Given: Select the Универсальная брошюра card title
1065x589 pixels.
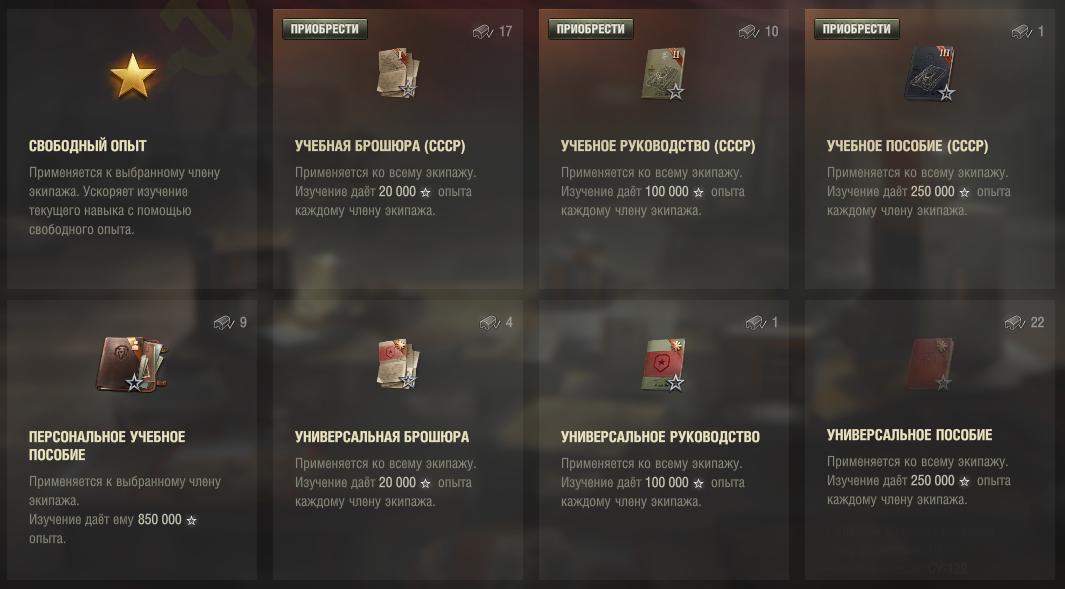Looking at the screenshot, I should (x=382, y=437).
